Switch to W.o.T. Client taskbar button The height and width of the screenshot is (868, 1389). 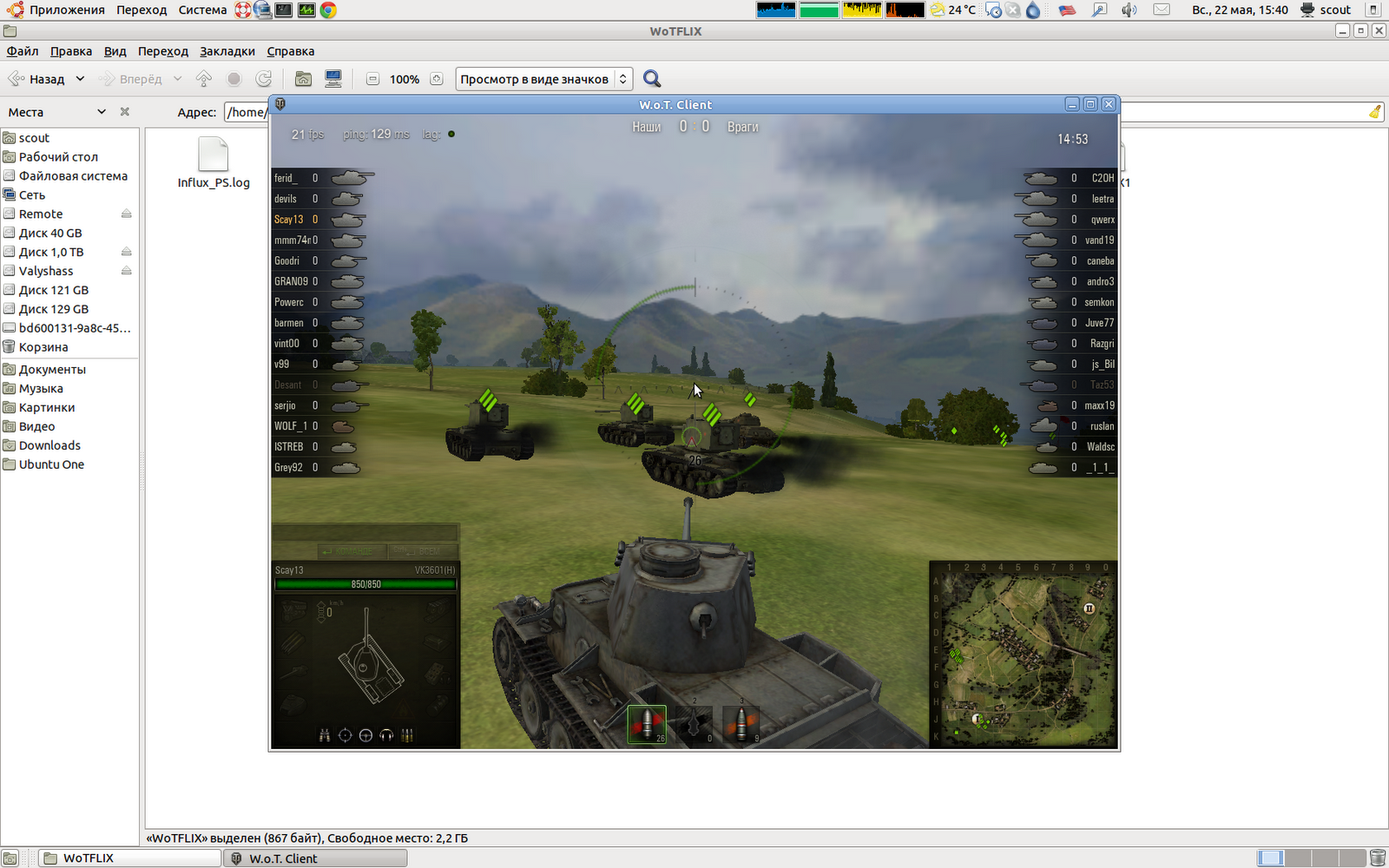pyautogui.click(x=315, y=858)
